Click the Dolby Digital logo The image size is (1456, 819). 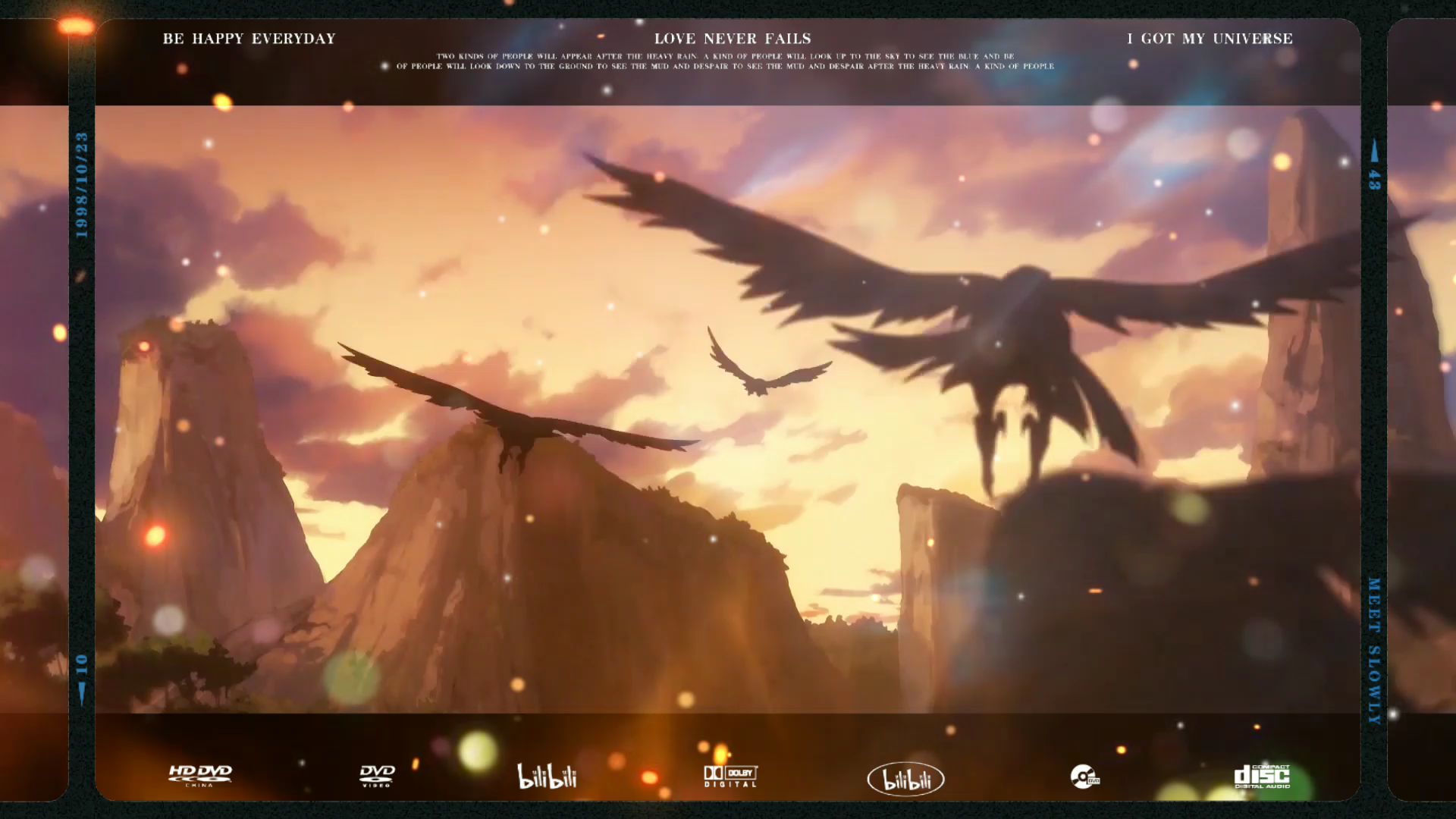pyautogui.click(x=730, y=776)
